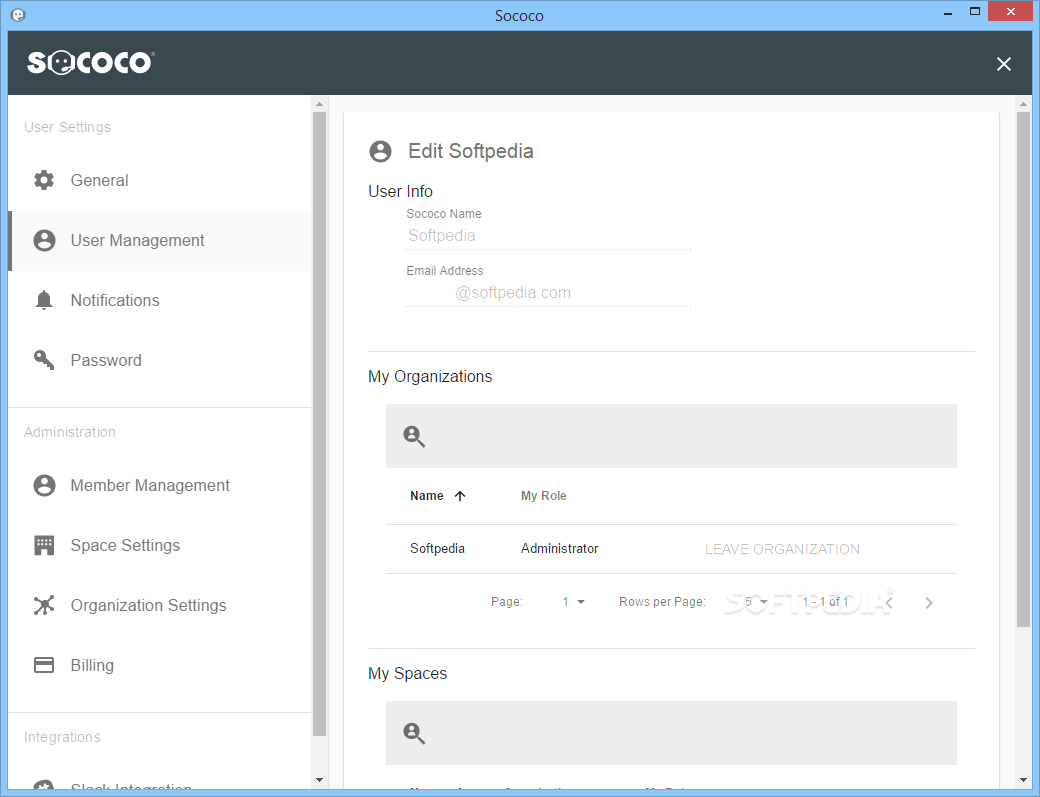Click the General gear icon
Screen dimensions: 1040x797
pyautogui.click(x=44, y=180)
